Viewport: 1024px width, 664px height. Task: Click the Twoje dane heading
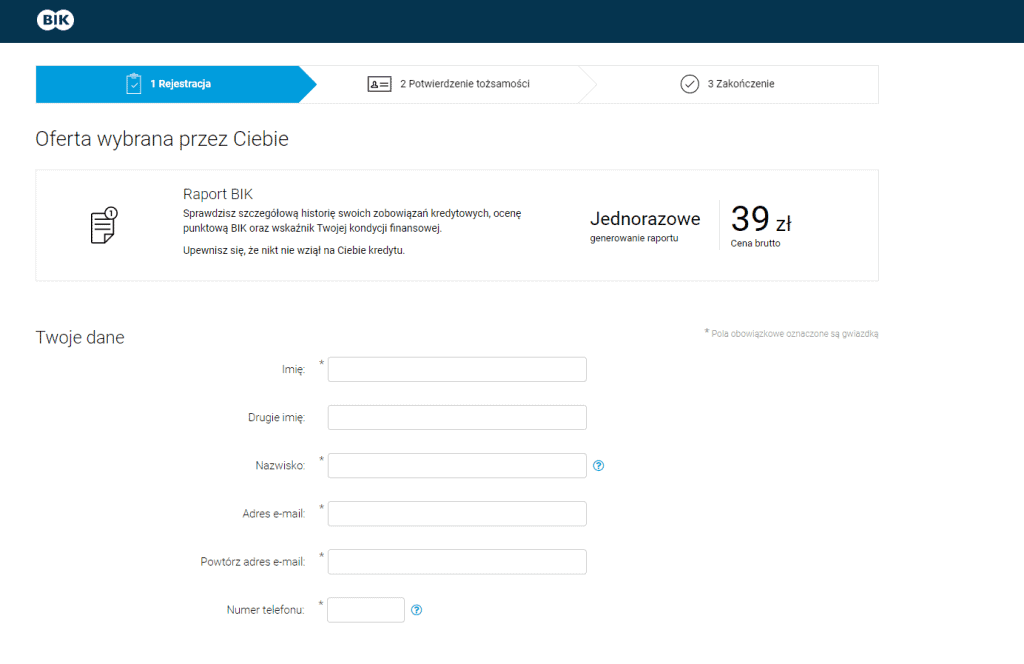click(80, 338)
